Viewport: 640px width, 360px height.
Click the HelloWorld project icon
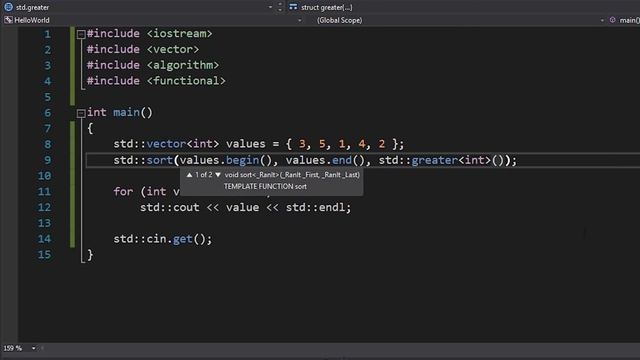click(x=8, y=20)
